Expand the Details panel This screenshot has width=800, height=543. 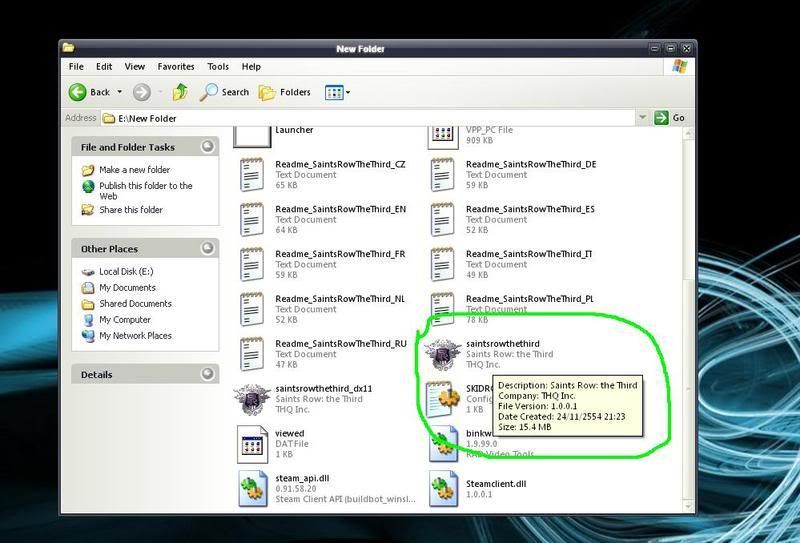click(x=207, y=374)
